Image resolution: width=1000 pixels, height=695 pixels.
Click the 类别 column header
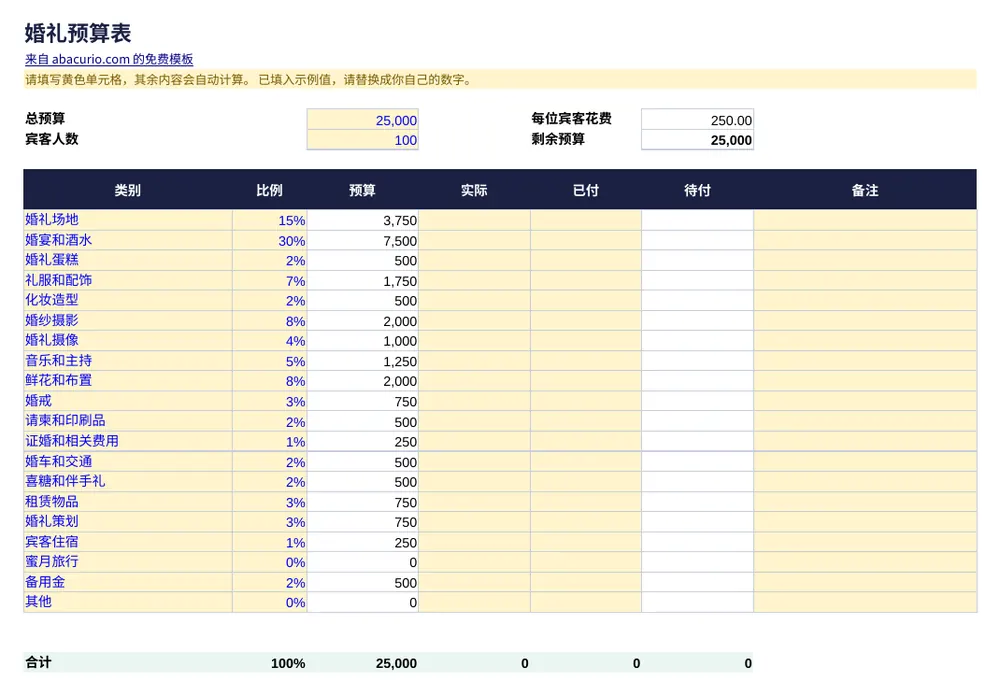pyautogui.click(x=128, y=190)
